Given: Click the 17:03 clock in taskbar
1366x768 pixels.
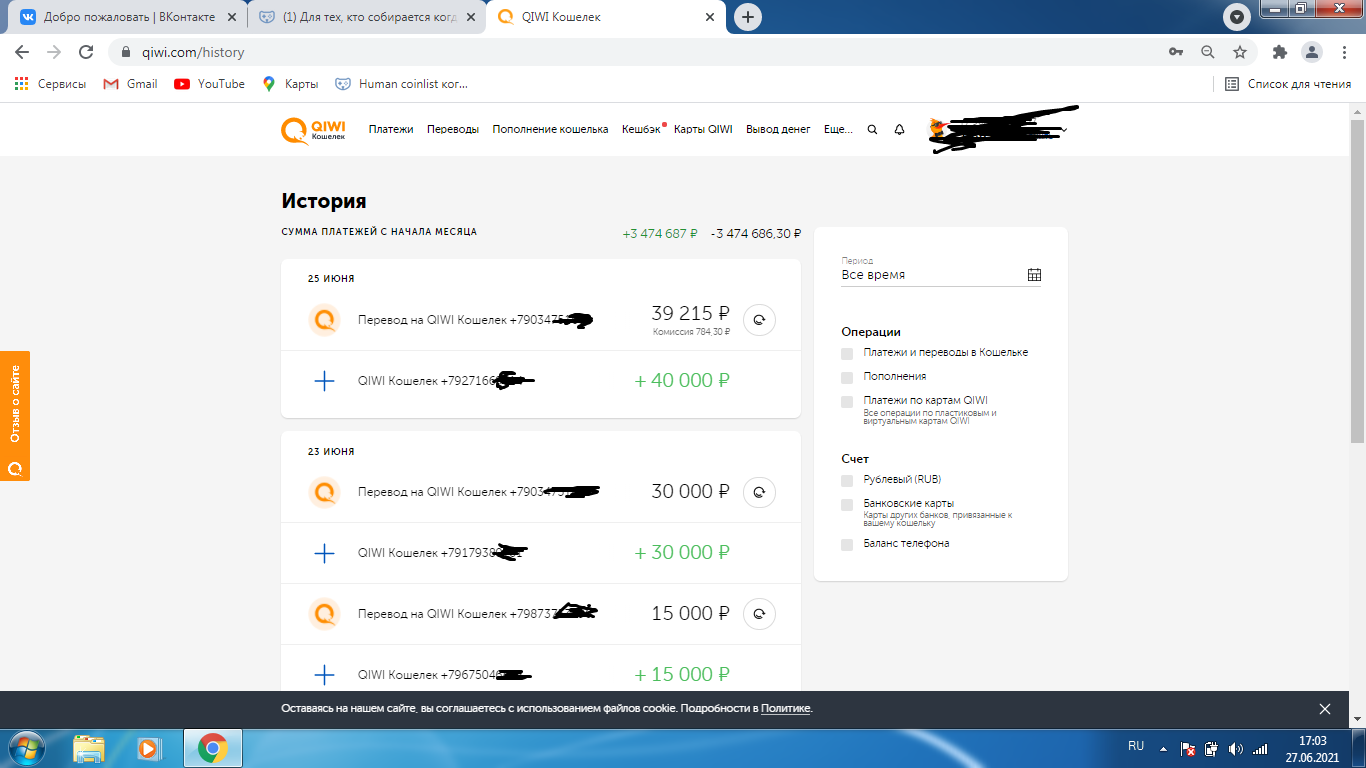Looking at the screenshot, I should tap(1312, 741).
